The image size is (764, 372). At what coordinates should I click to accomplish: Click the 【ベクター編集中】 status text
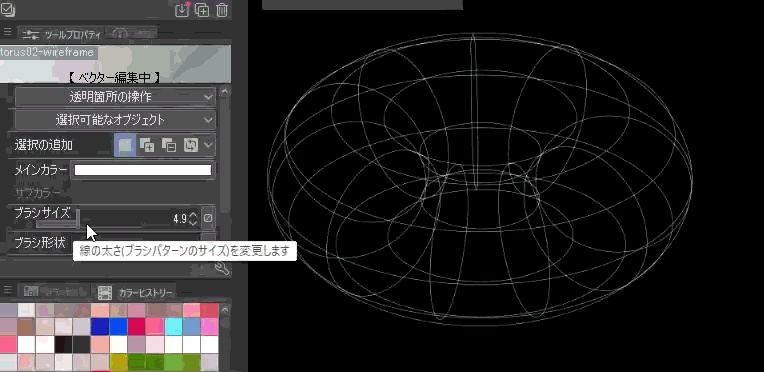115,77
